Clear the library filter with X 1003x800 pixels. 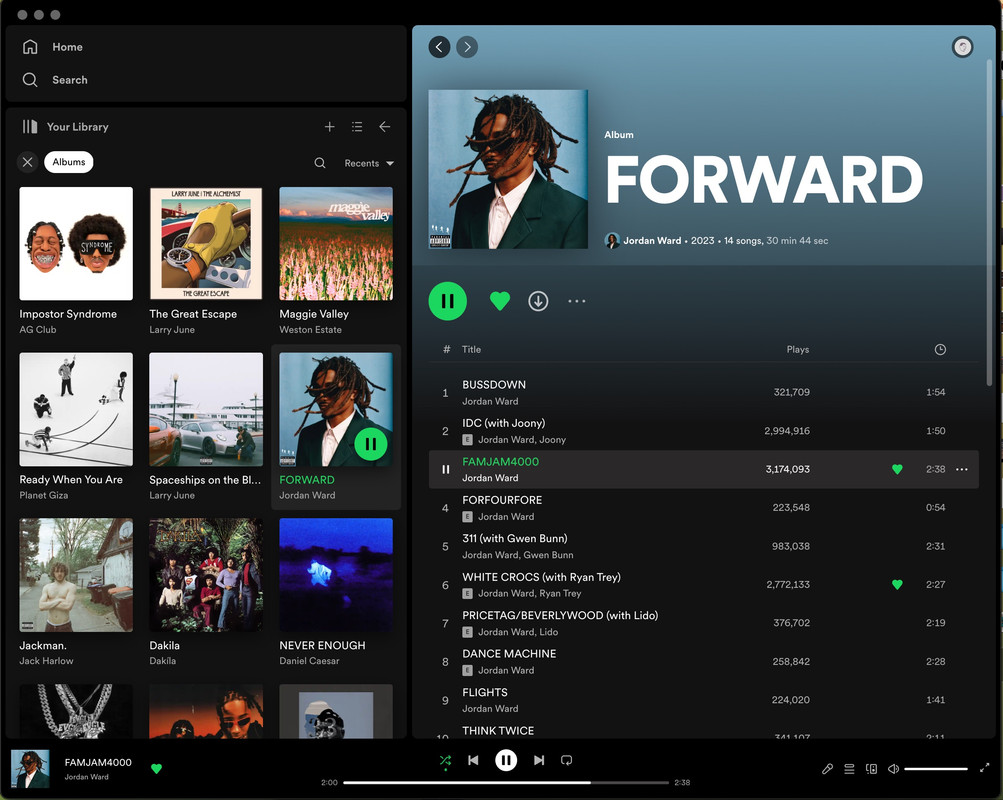click(x=28, y=162)
